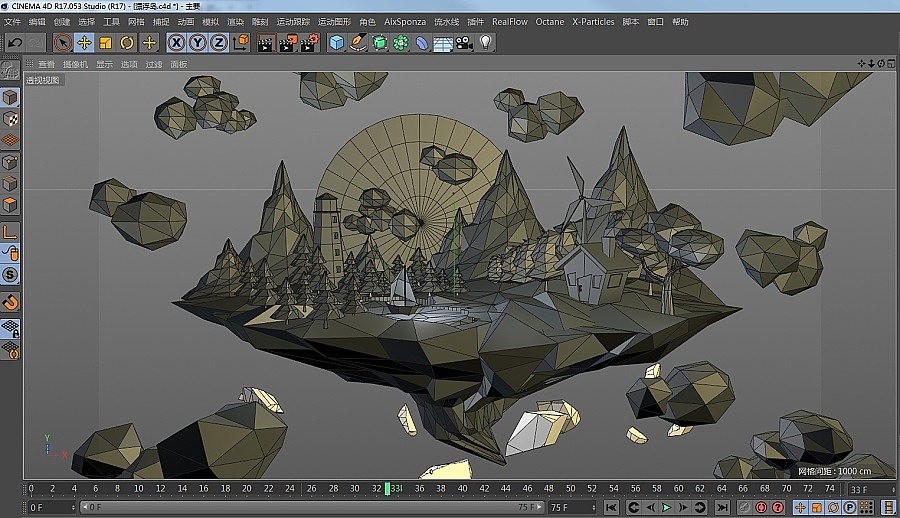Open the blue deformer capsule menu
This screenshot has height=518, width=900.
click(422, 42)
